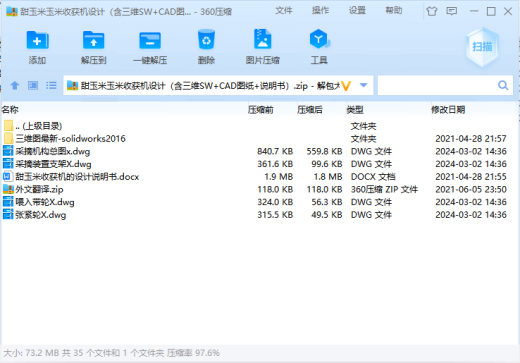This screenshot has width=520, height=363.
Task: Open the 工具 (Tools) icon
Action: tap(319, 39)
